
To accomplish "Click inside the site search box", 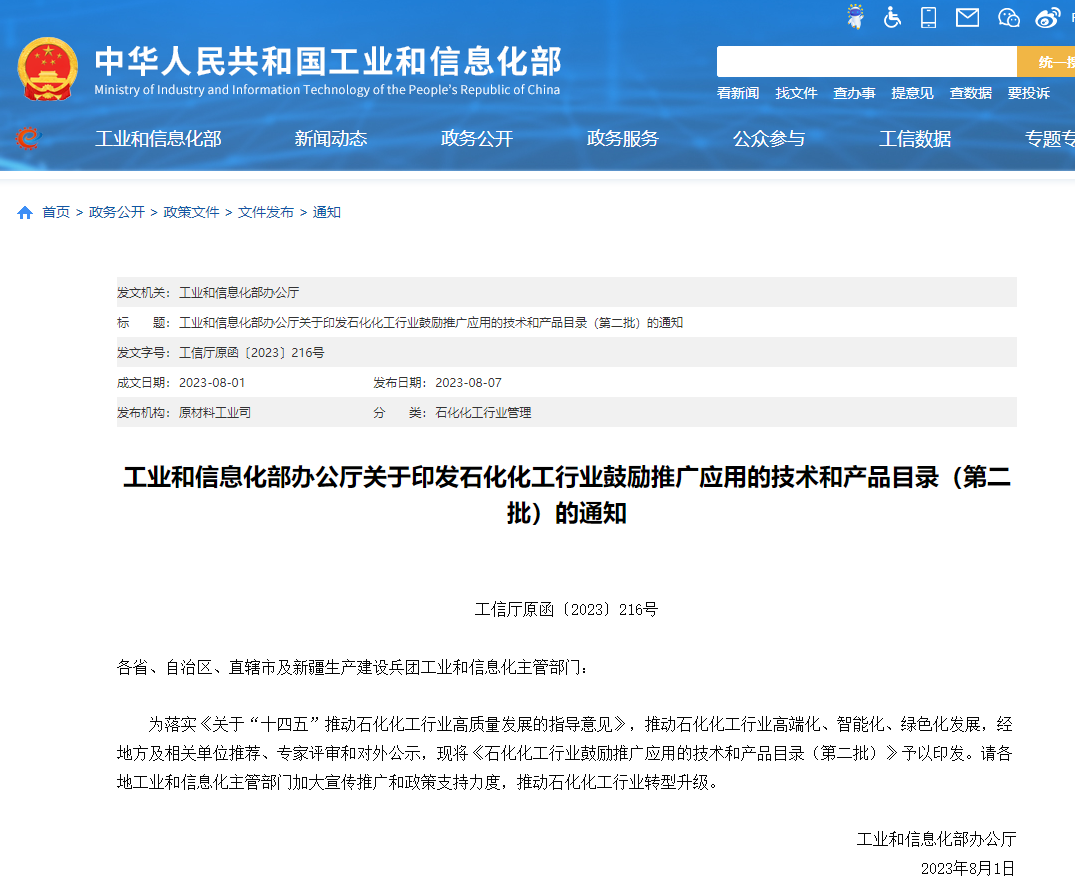I will (x=867, y=62).
